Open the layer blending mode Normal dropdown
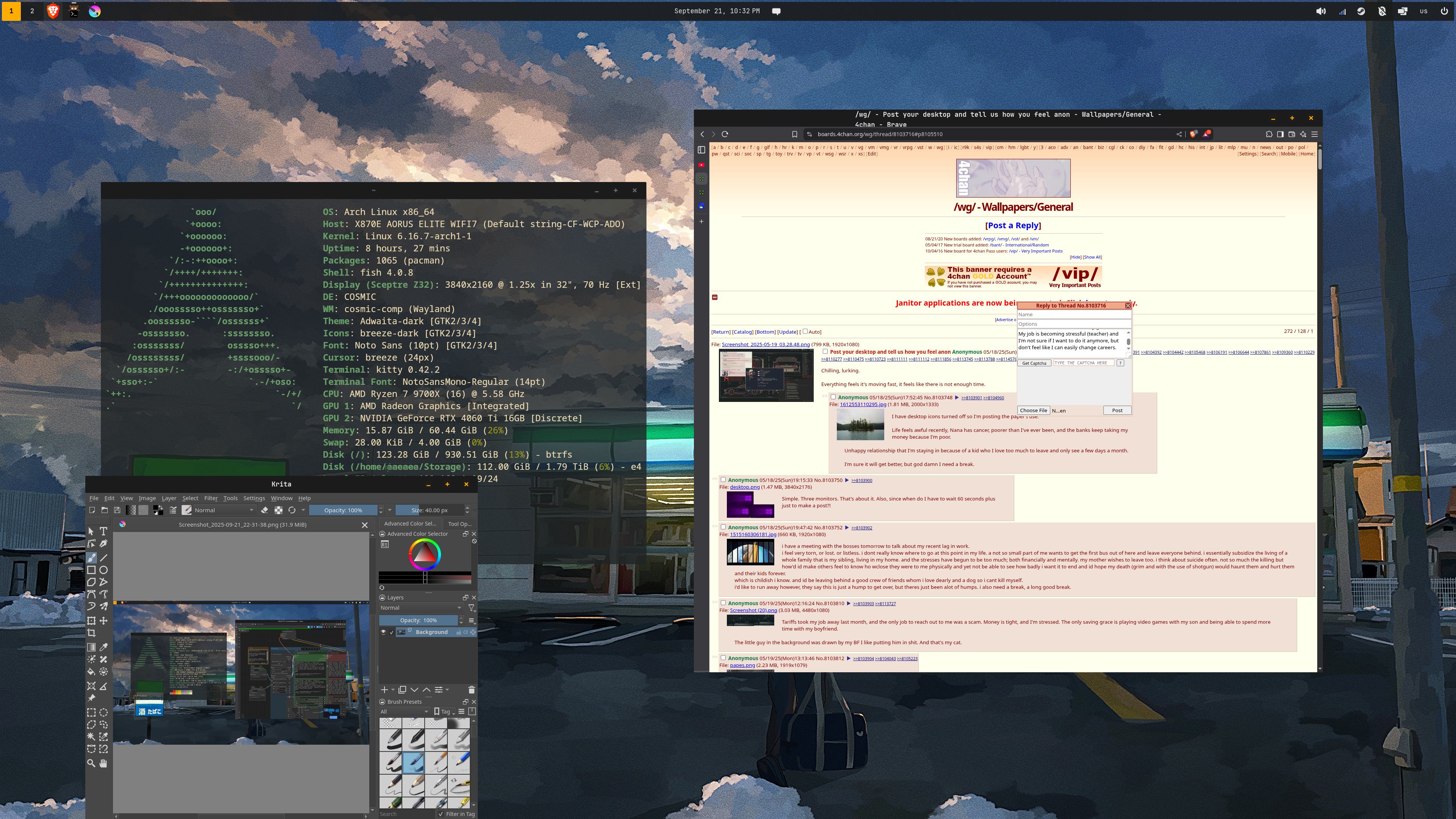The height and width of the screenshot is (819, 1456). [x=421, y=607]
